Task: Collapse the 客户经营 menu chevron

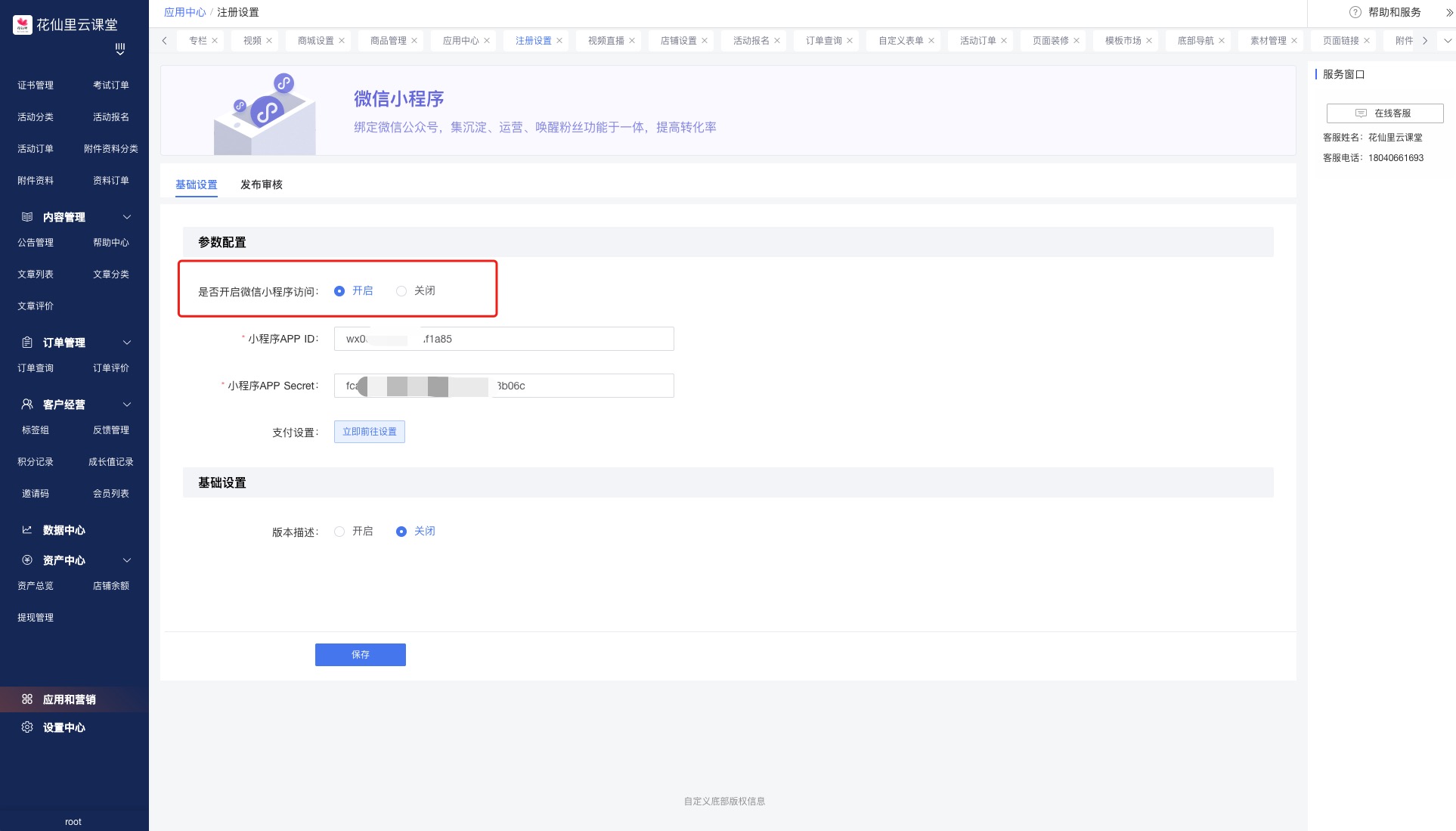Action: 127,405
